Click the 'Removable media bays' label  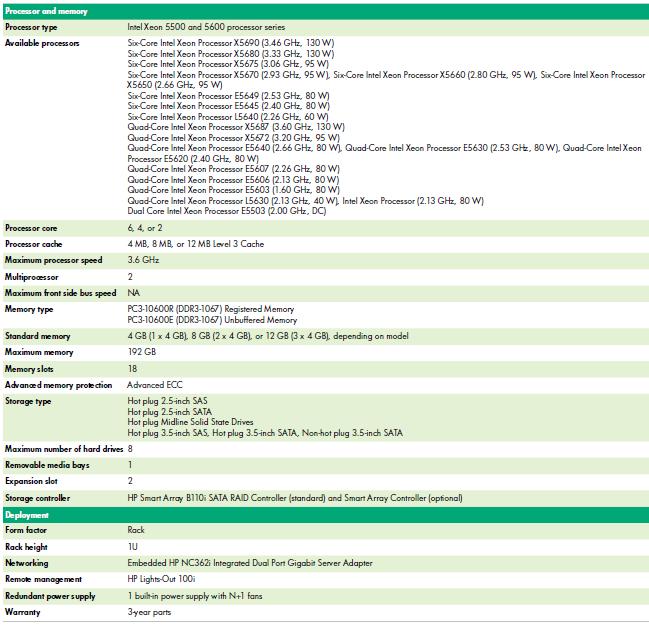point(47,465)
